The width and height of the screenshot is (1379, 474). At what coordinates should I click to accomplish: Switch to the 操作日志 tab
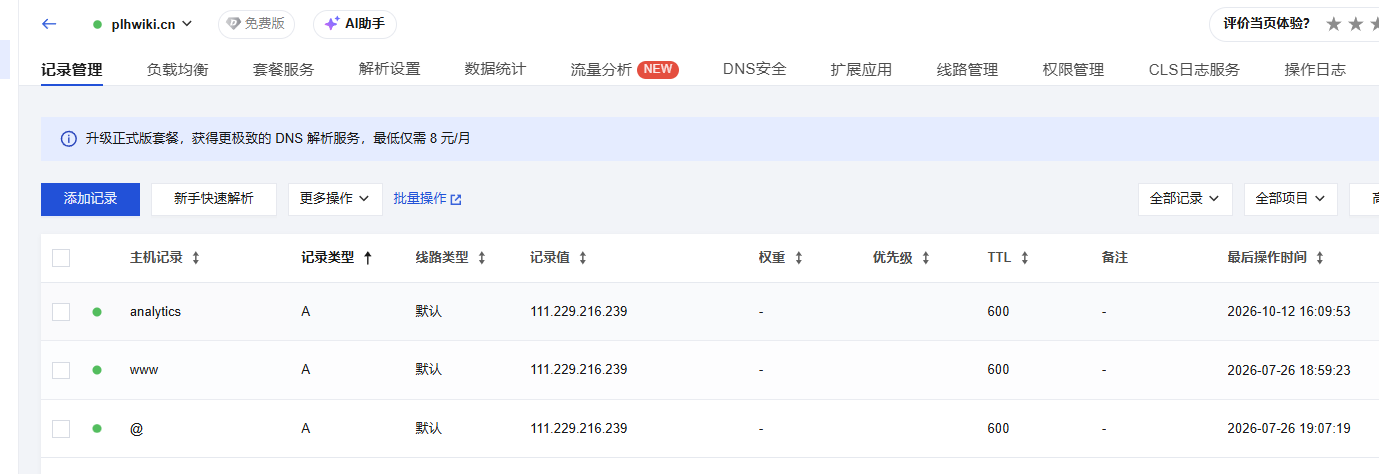[x=1316, y=70]
